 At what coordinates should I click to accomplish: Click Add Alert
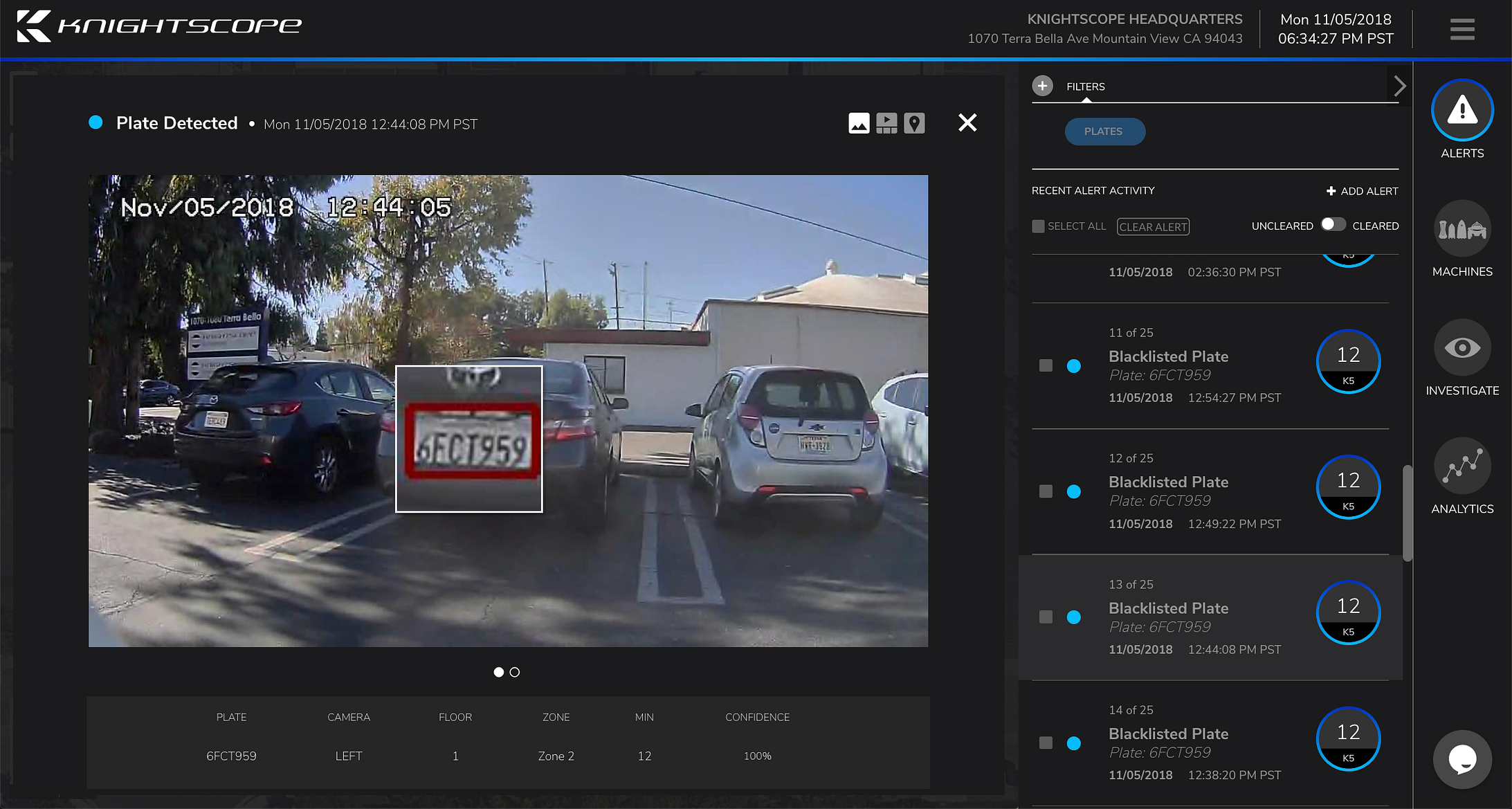pyautogui.click(x=1362, y=191)
